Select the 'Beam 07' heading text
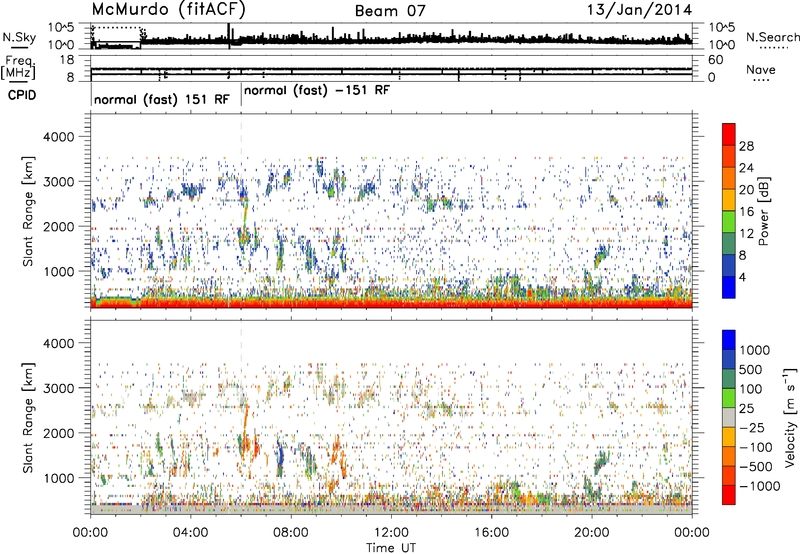800x554 pixels. [390, 11]
